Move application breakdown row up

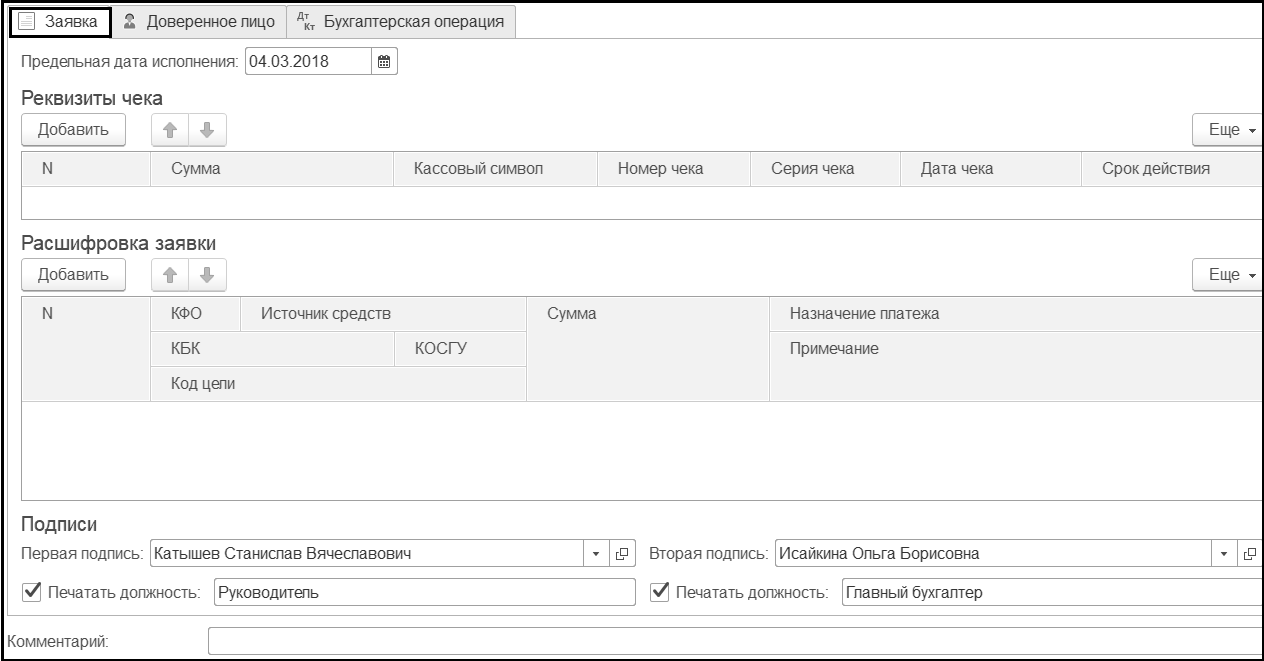click(x=170, y=274)
